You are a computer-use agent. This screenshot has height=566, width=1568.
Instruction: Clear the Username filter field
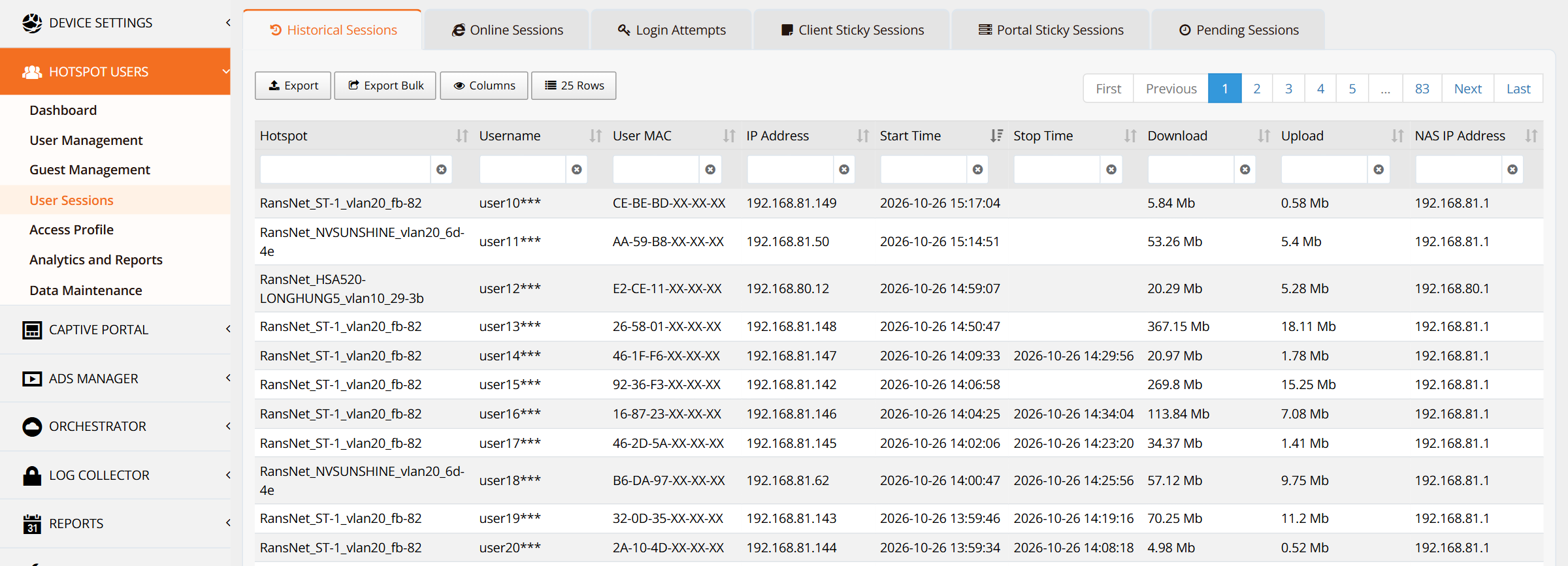coord(576,170)
